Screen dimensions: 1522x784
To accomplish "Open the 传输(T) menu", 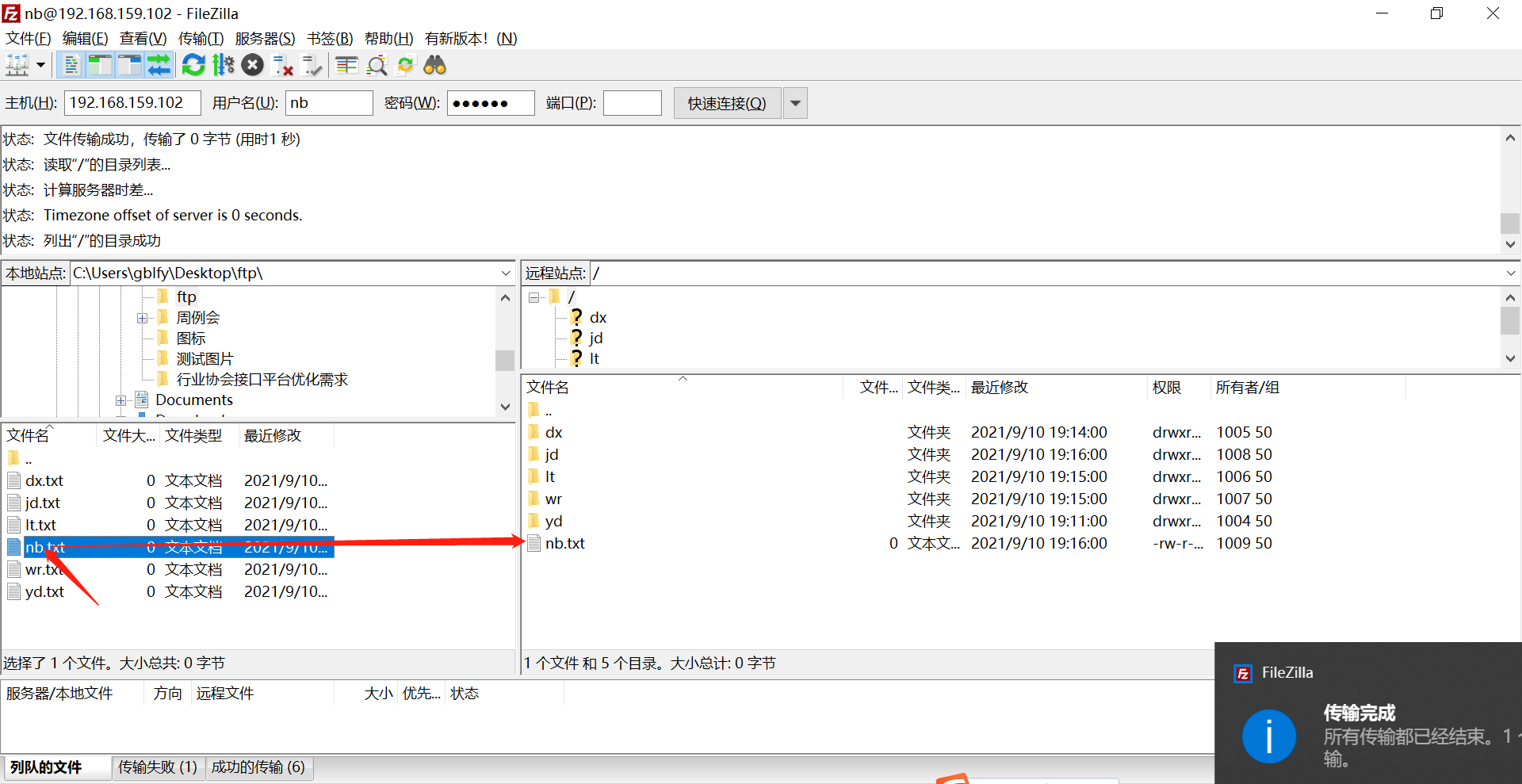I will 201,38.
